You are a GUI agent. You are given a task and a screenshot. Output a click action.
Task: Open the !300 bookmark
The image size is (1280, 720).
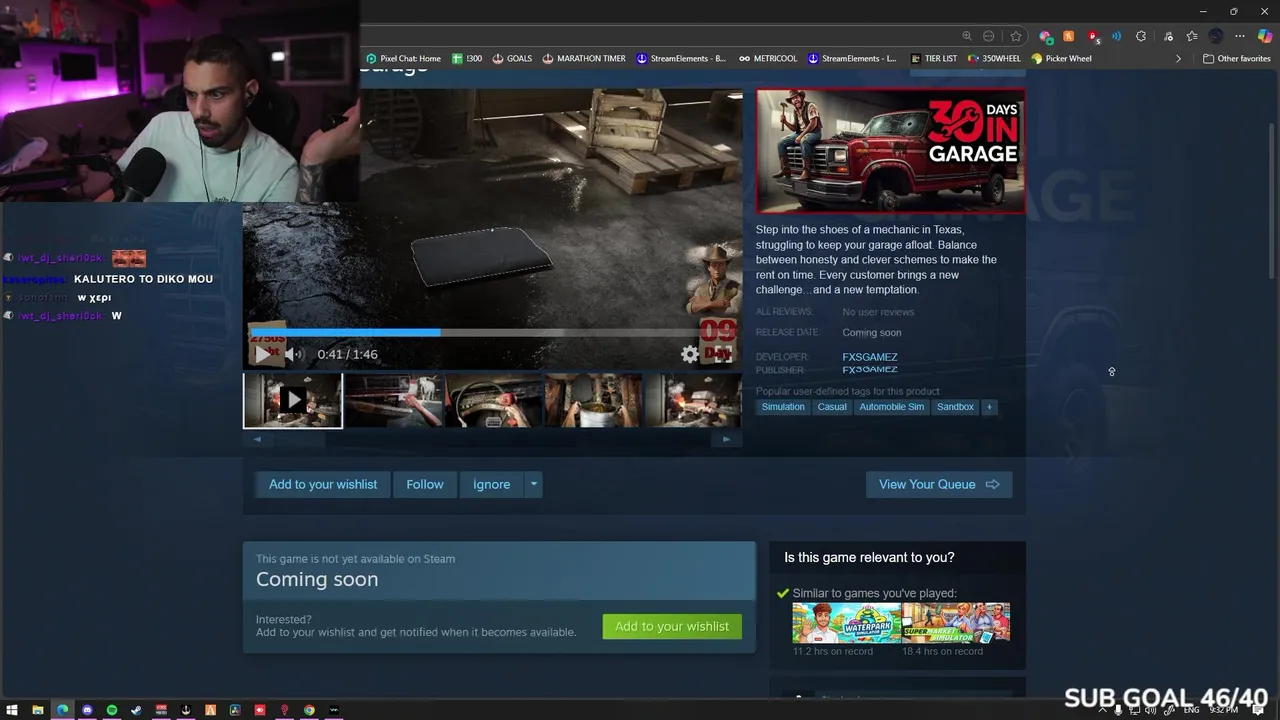click(x=467, y=58)
